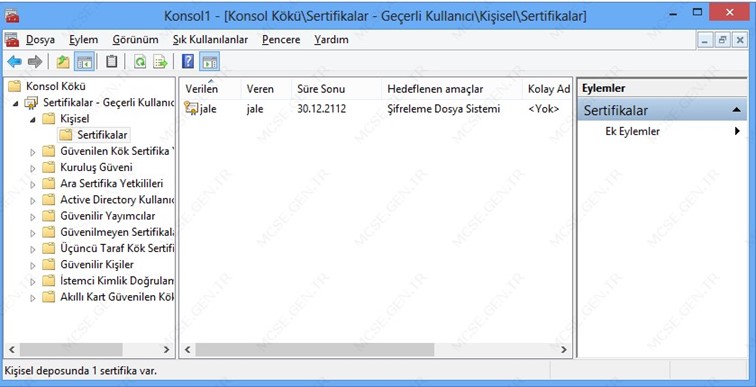Collapse the Kişisel folder node

(x=33, y=120)
